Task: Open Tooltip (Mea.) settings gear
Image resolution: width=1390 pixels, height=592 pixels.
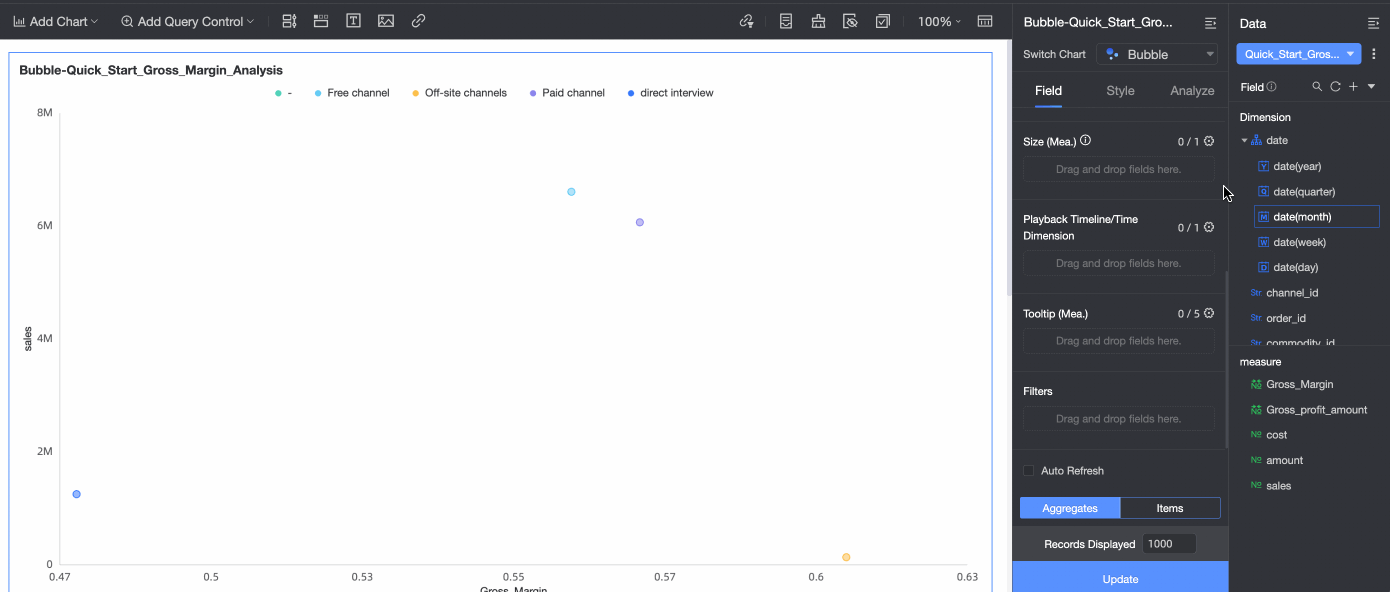Action: pyautogui.click(x=1209, y=313)
